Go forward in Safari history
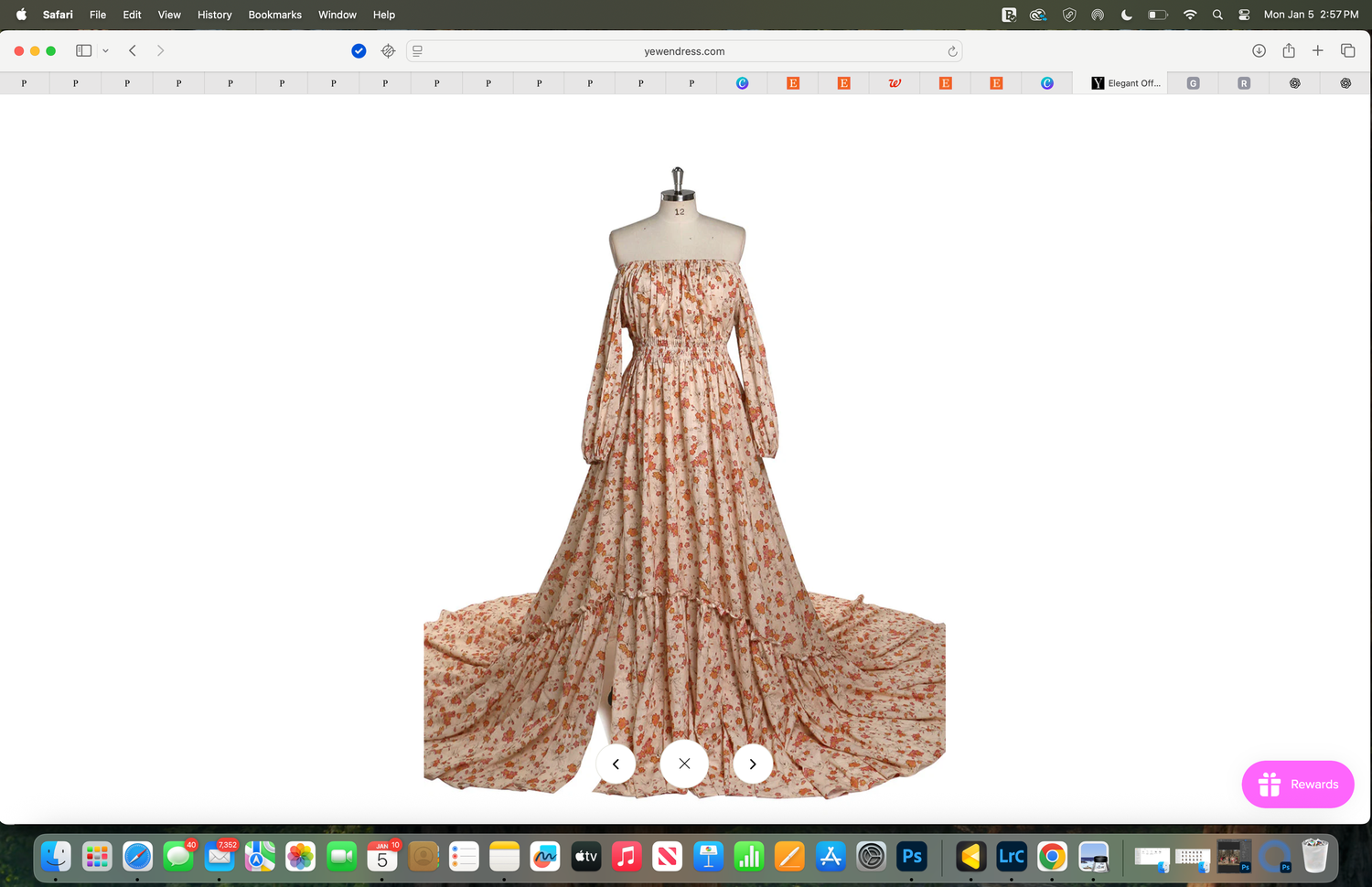 (x=160, y=51)
